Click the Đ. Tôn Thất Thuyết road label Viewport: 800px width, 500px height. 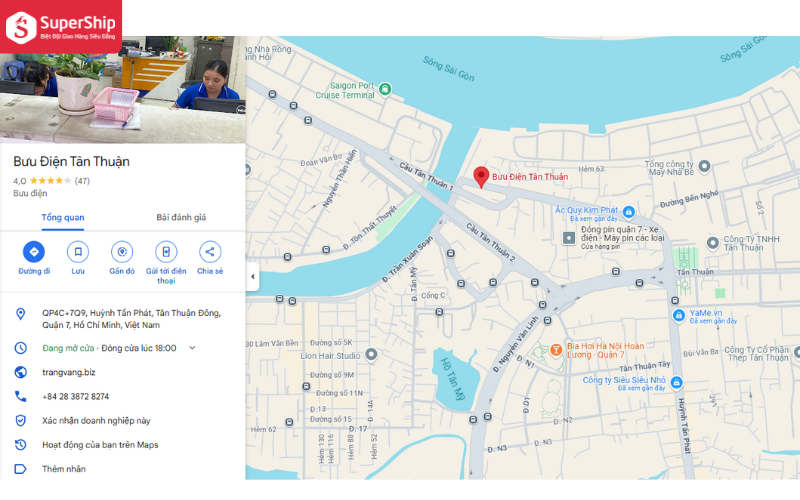click(369, 228)
